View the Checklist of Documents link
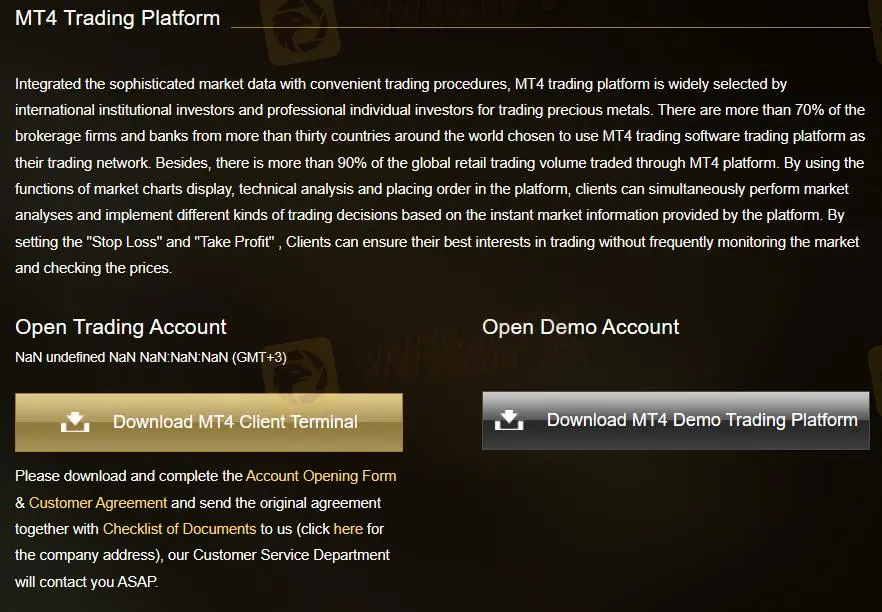The width and height of the screenshot is (882, 612). (179, 528)
